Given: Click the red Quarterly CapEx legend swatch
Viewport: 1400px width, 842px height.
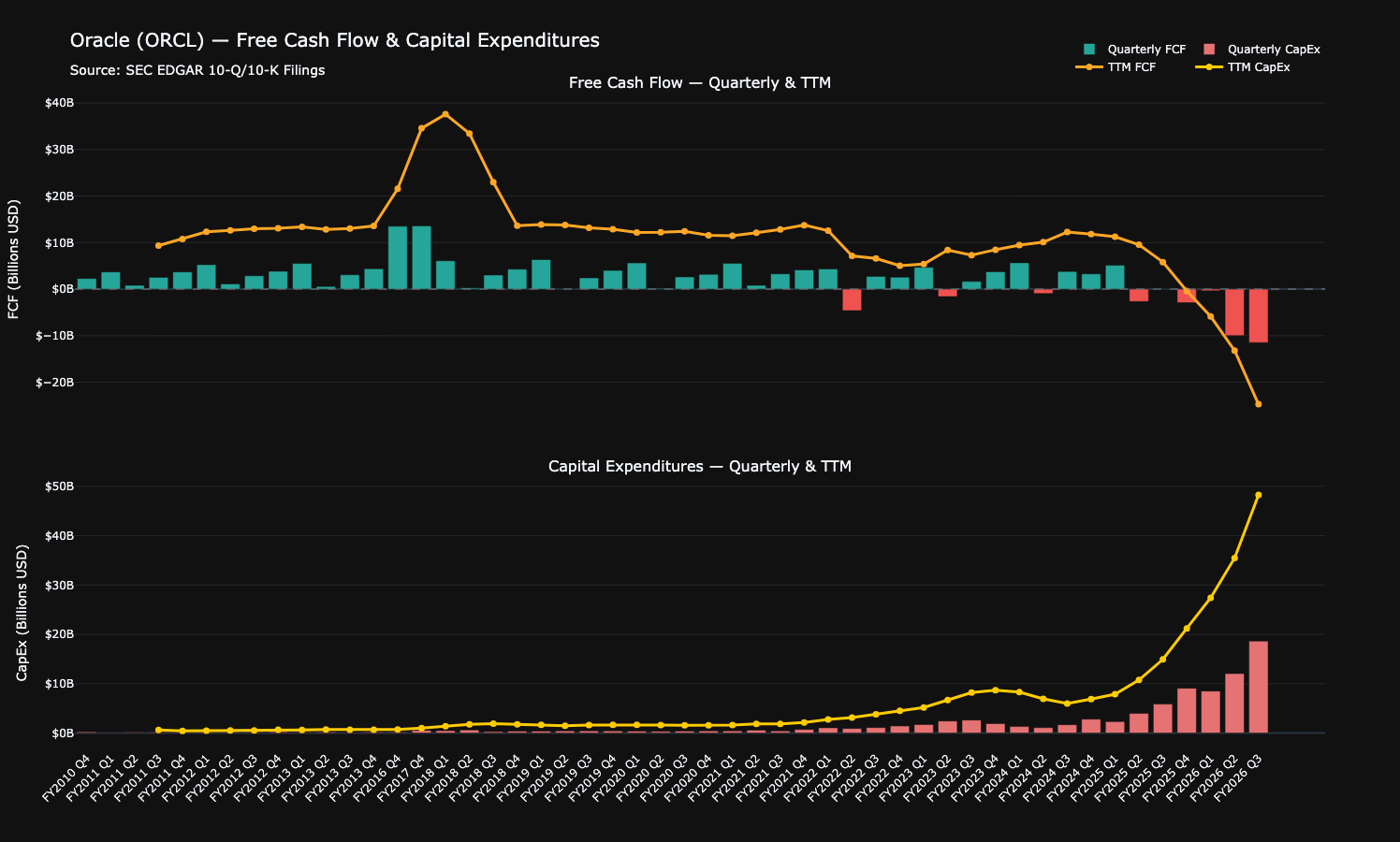Looking at the screenshot, I should pos(1209,49).
